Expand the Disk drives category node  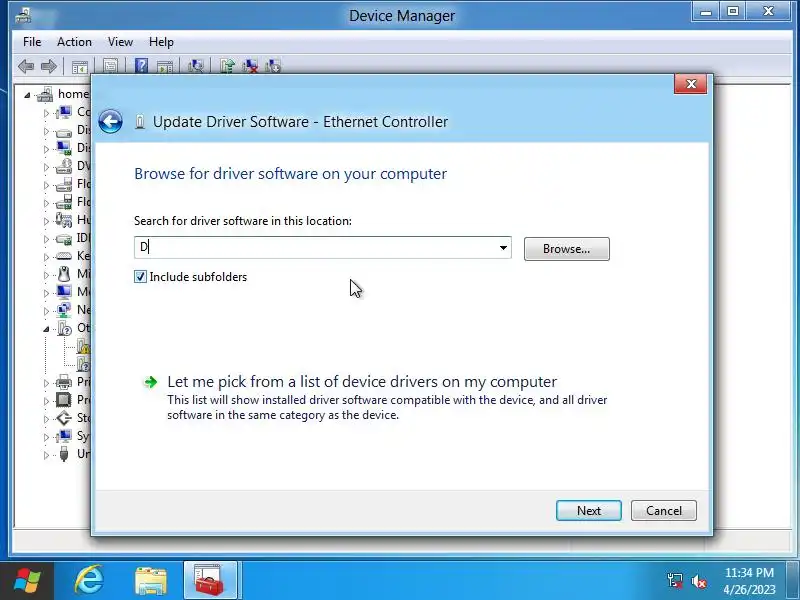click(46, 131)
